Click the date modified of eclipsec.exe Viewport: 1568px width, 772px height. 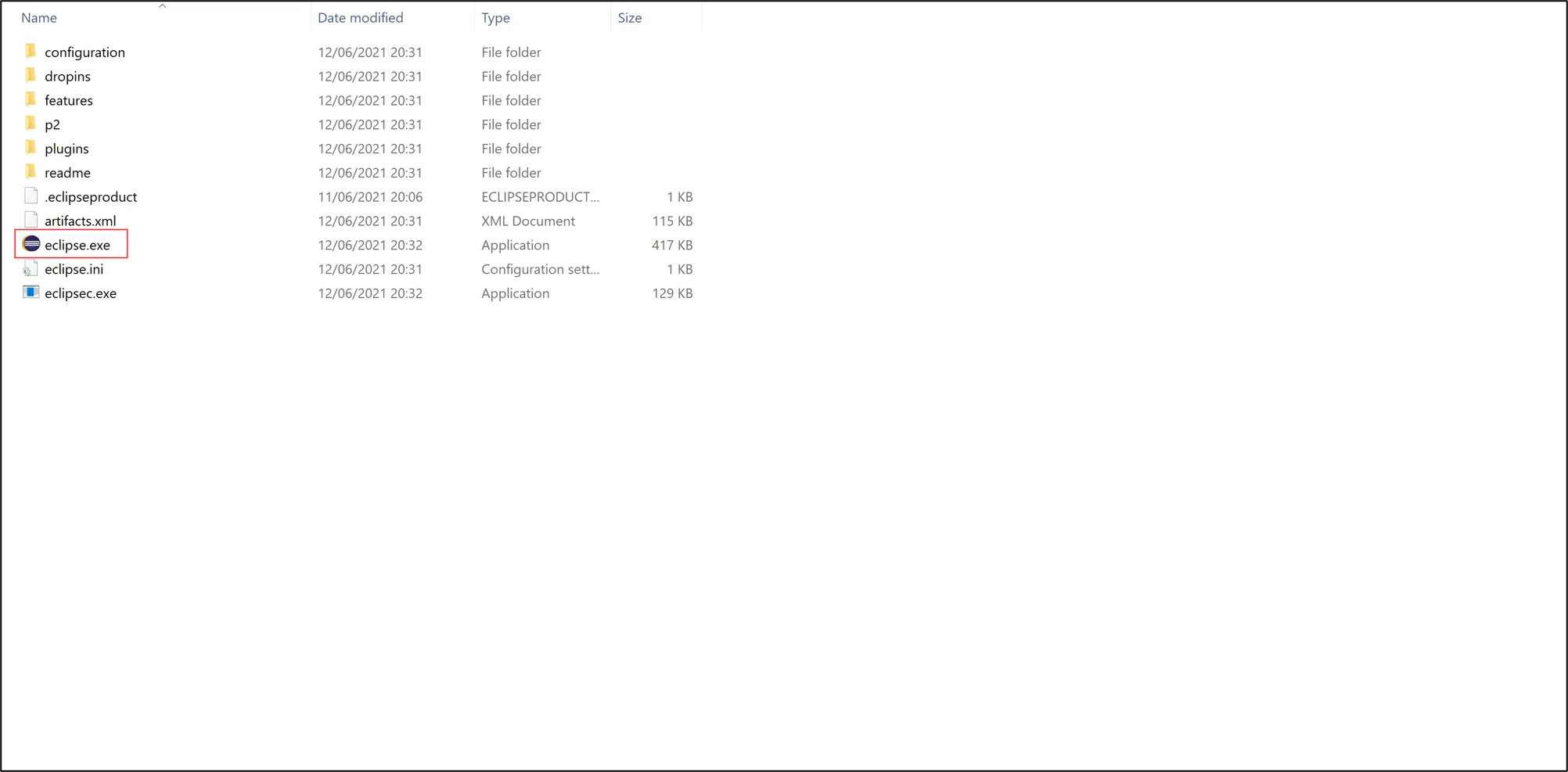point(370,293)
